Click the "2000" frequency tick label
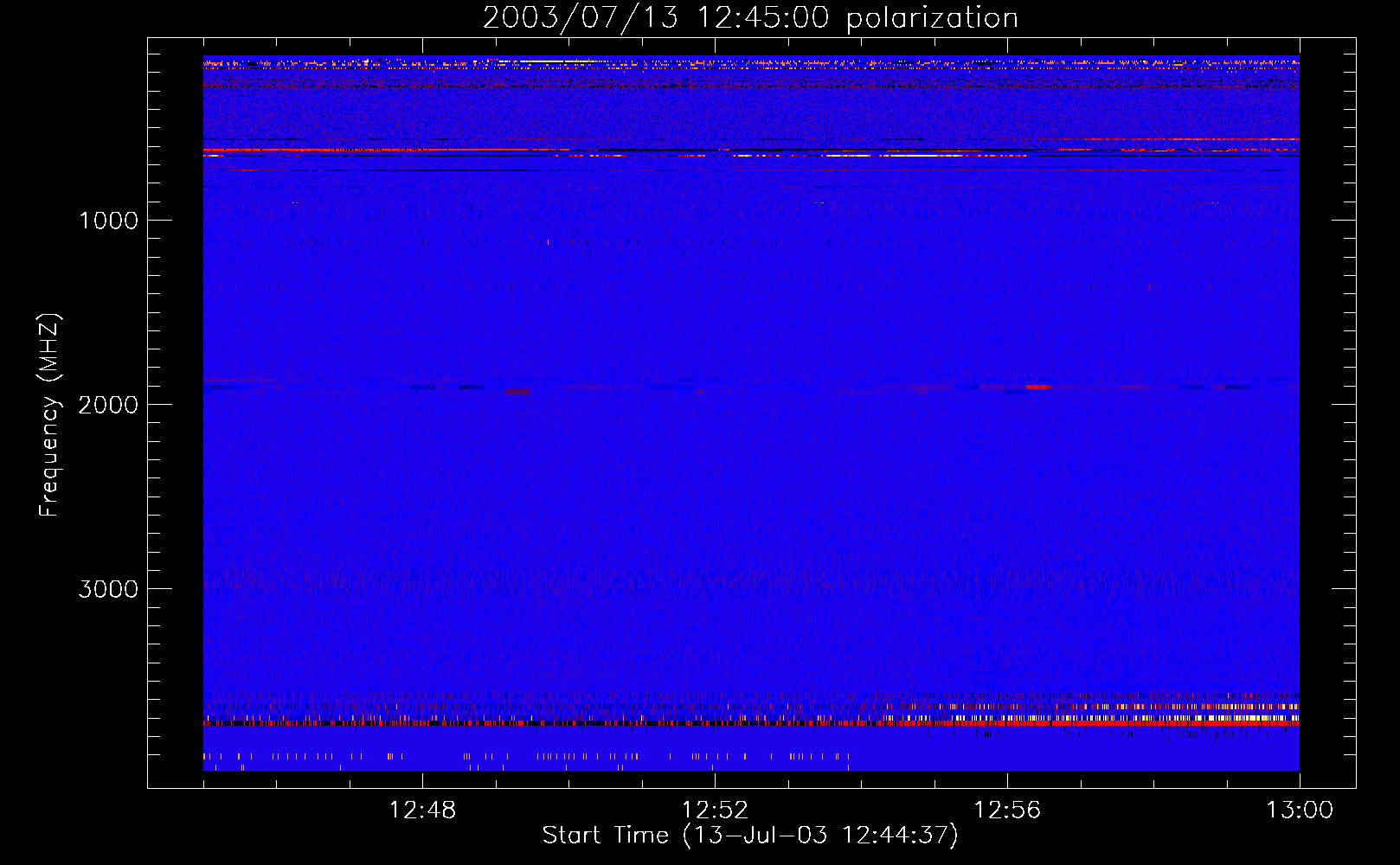This screenshot has height=865, width=1400. [x=108, y=405]
